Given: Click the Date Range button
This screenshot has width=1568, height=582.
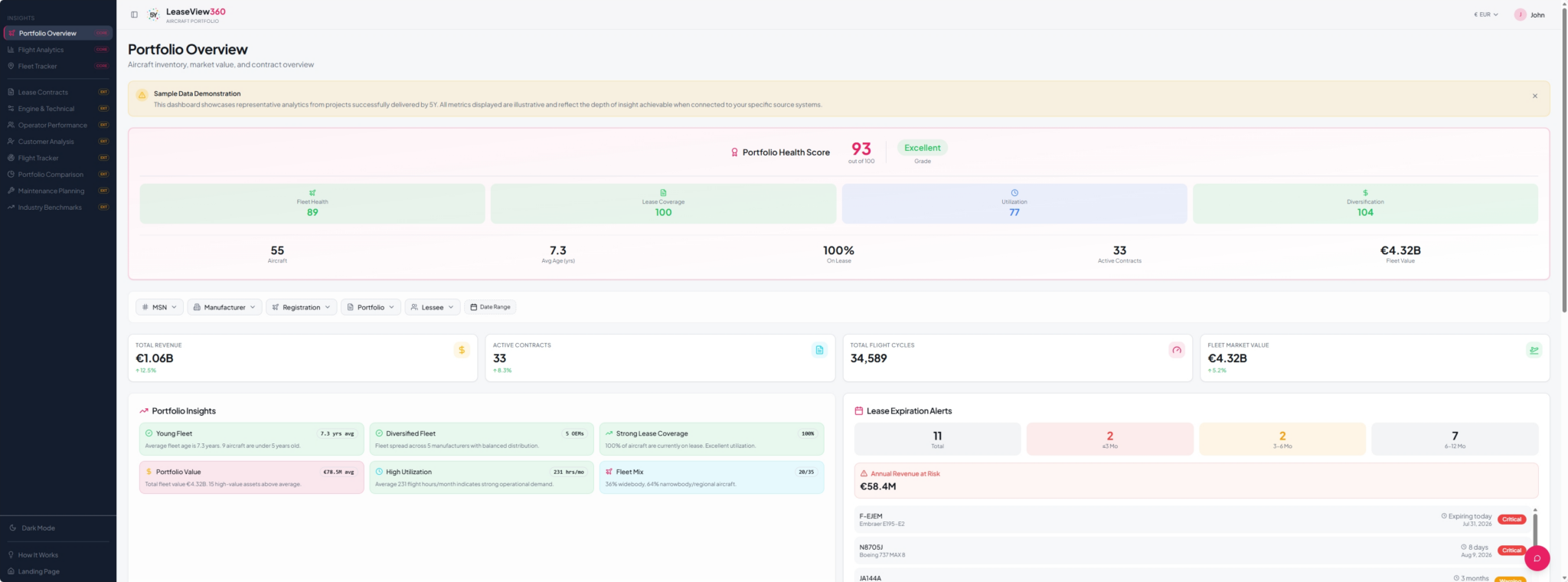Looking at the screenshot, I should (490, 307).
